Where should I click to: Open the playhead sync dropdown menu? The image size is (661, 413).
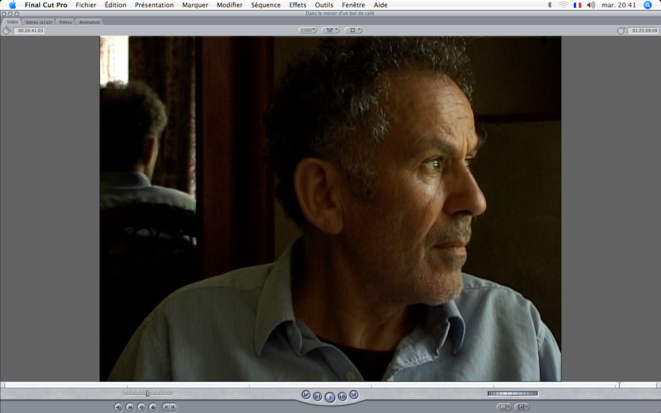pyautogui.click(x=330, y=30)
